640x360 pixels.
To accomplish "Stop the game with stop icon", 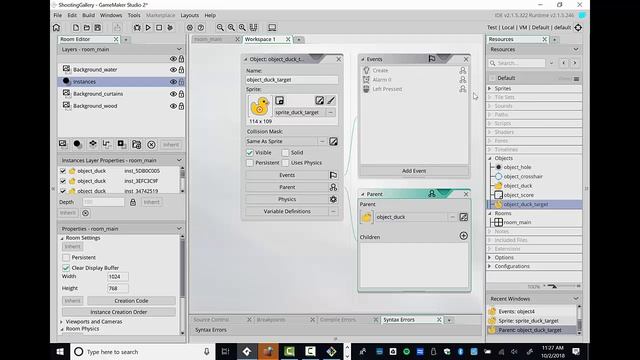I will [x=159, y=28].
